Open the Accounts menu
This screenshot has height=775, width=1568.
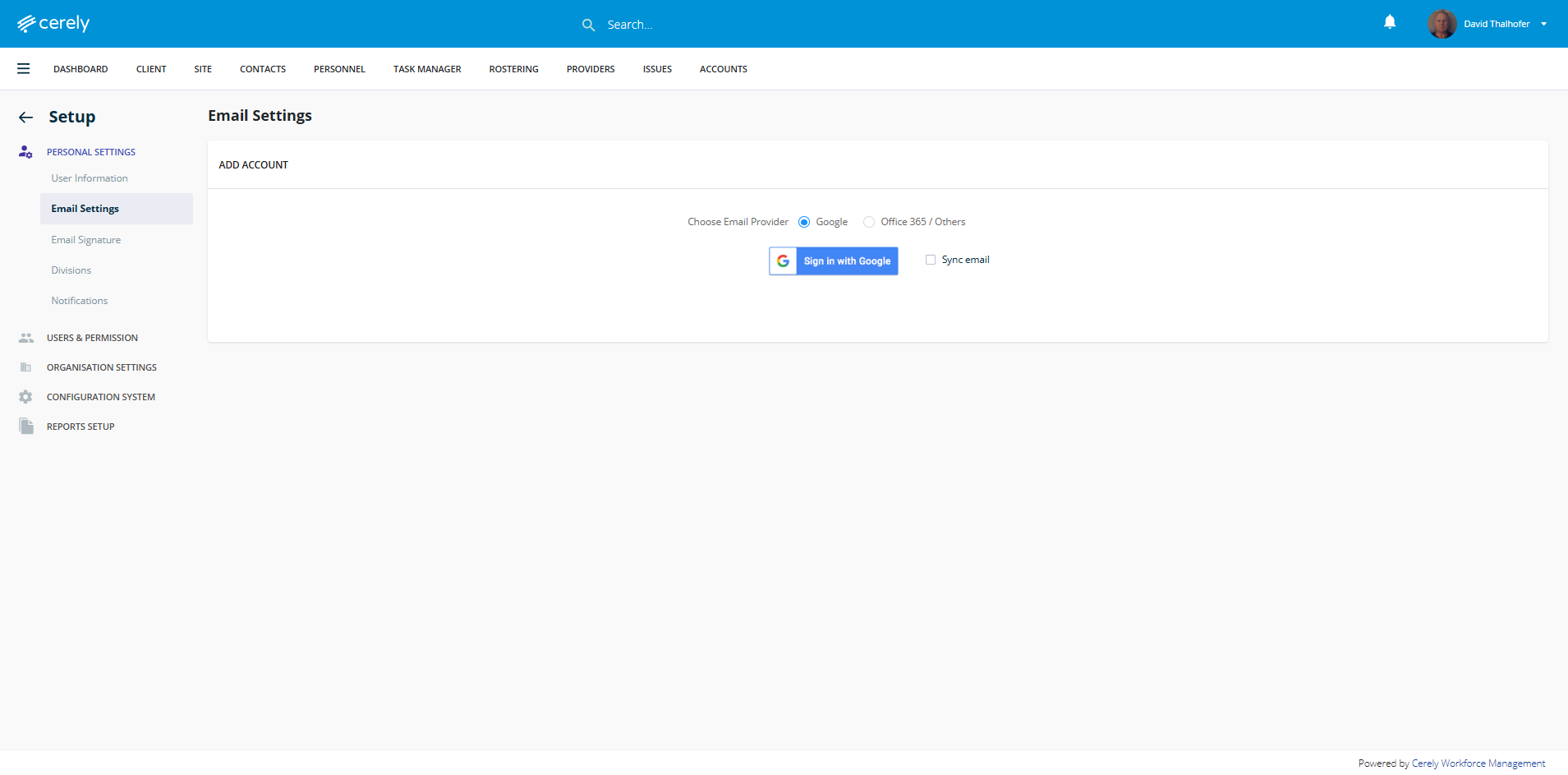pyautogui.click(x=724, y=69)
